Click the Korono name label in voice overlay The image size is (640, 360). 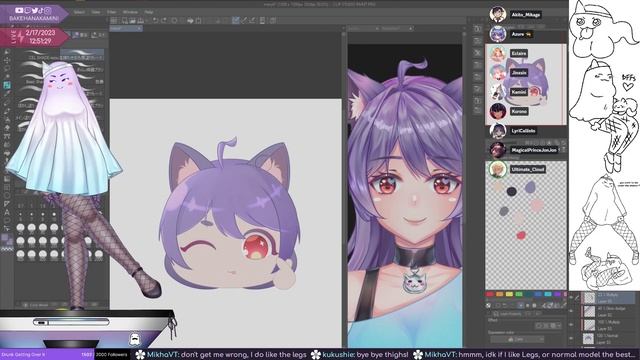pyautogui.click(x=519, y=111)
